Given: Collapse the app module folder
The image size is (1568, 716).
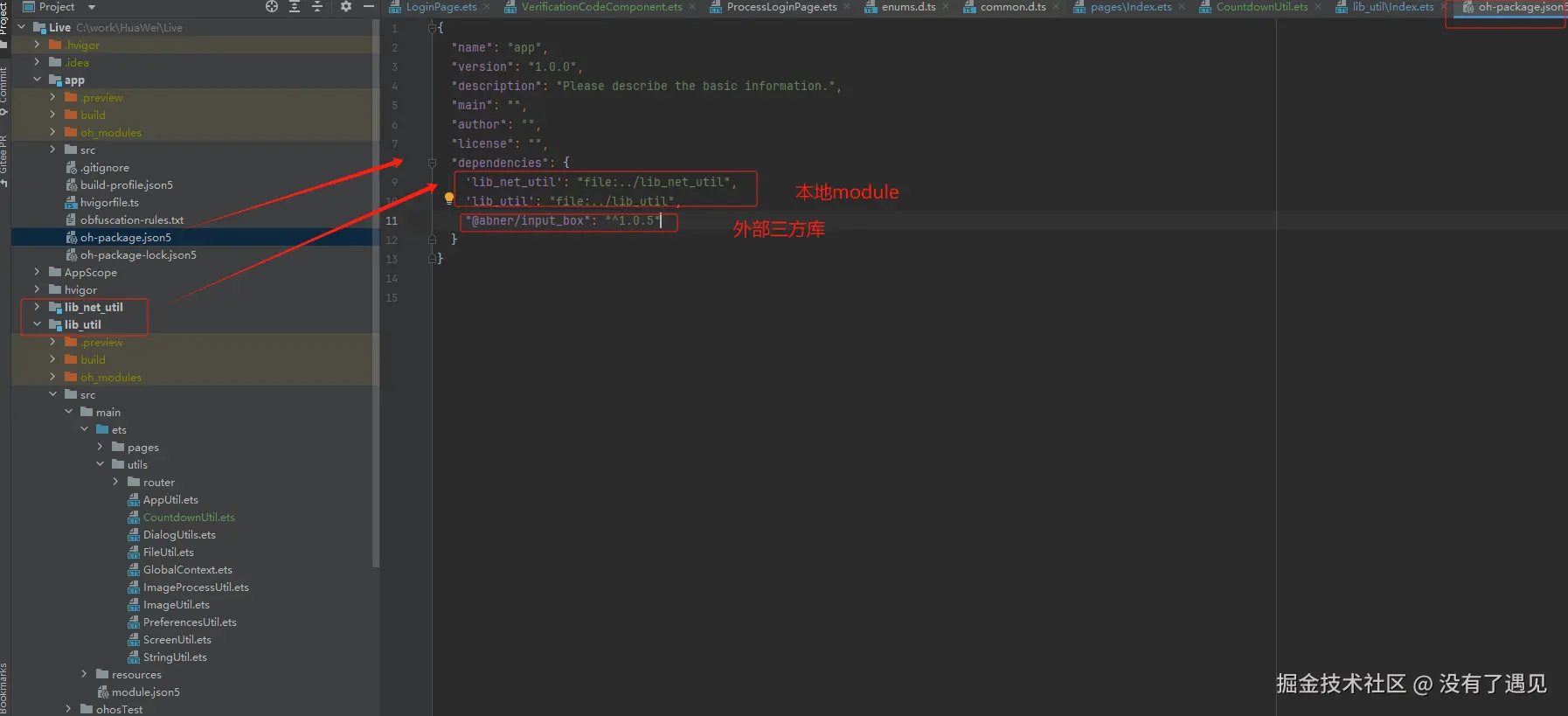Looking at the screenshot, I should coord(37,80).
